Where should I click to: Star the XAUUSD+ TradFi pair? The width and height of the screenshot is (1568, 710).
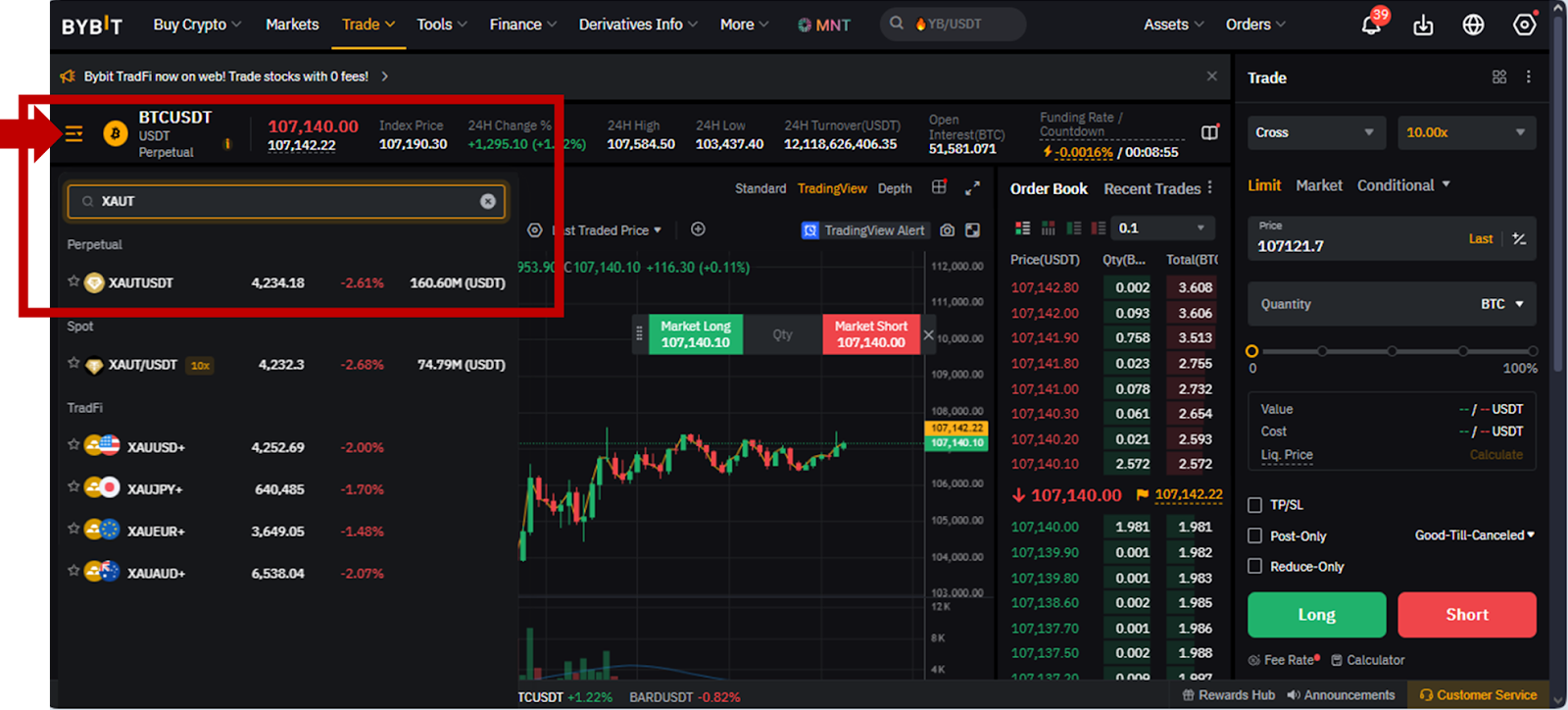tap(73, 445)
